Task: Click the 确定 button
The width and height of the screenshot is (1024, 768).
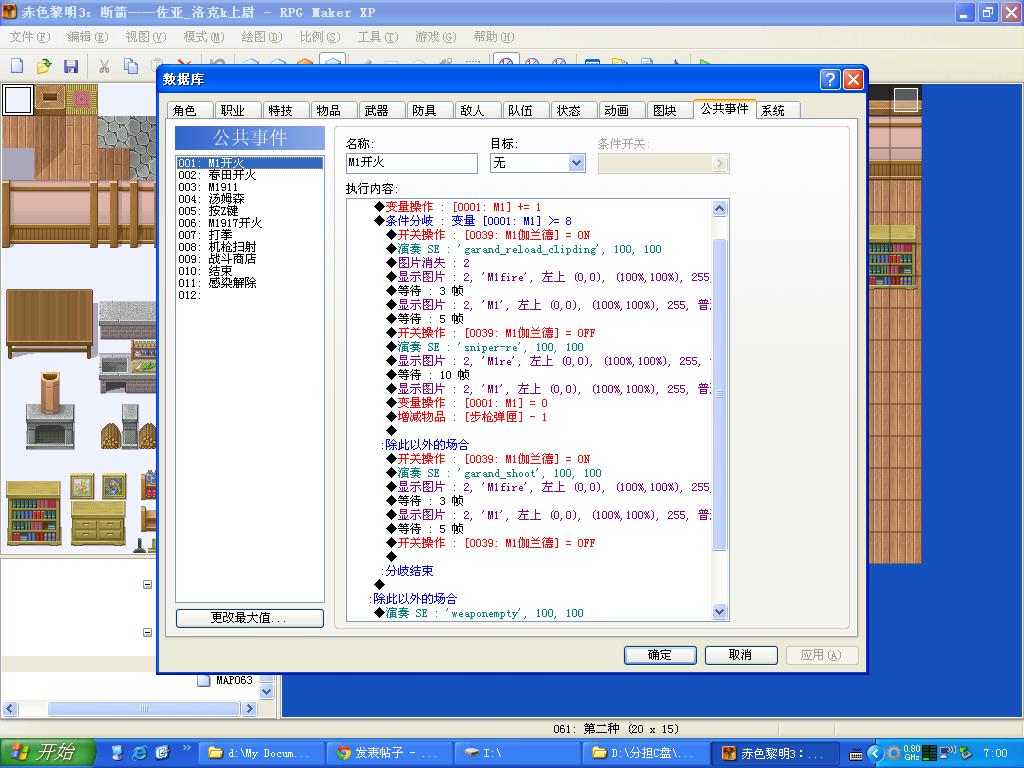Action: click(660, 655)
